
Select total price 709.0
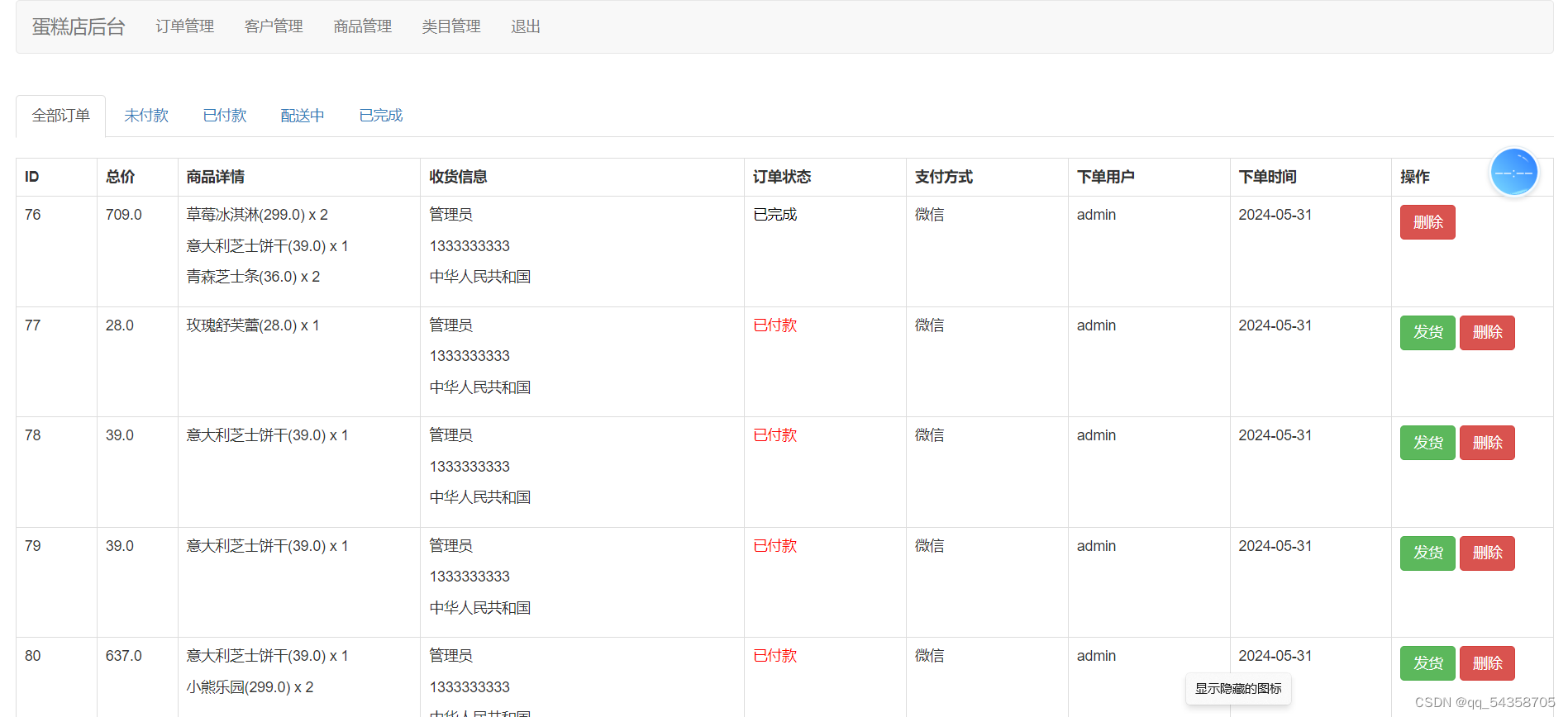(x=124, y=215)
